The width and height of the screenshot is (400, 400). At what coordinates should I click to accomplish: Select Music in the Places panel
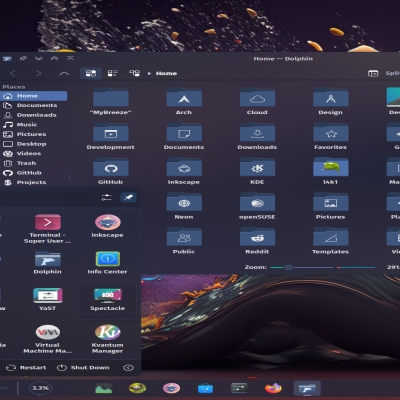pyautogui.click(x=34, y=125)
